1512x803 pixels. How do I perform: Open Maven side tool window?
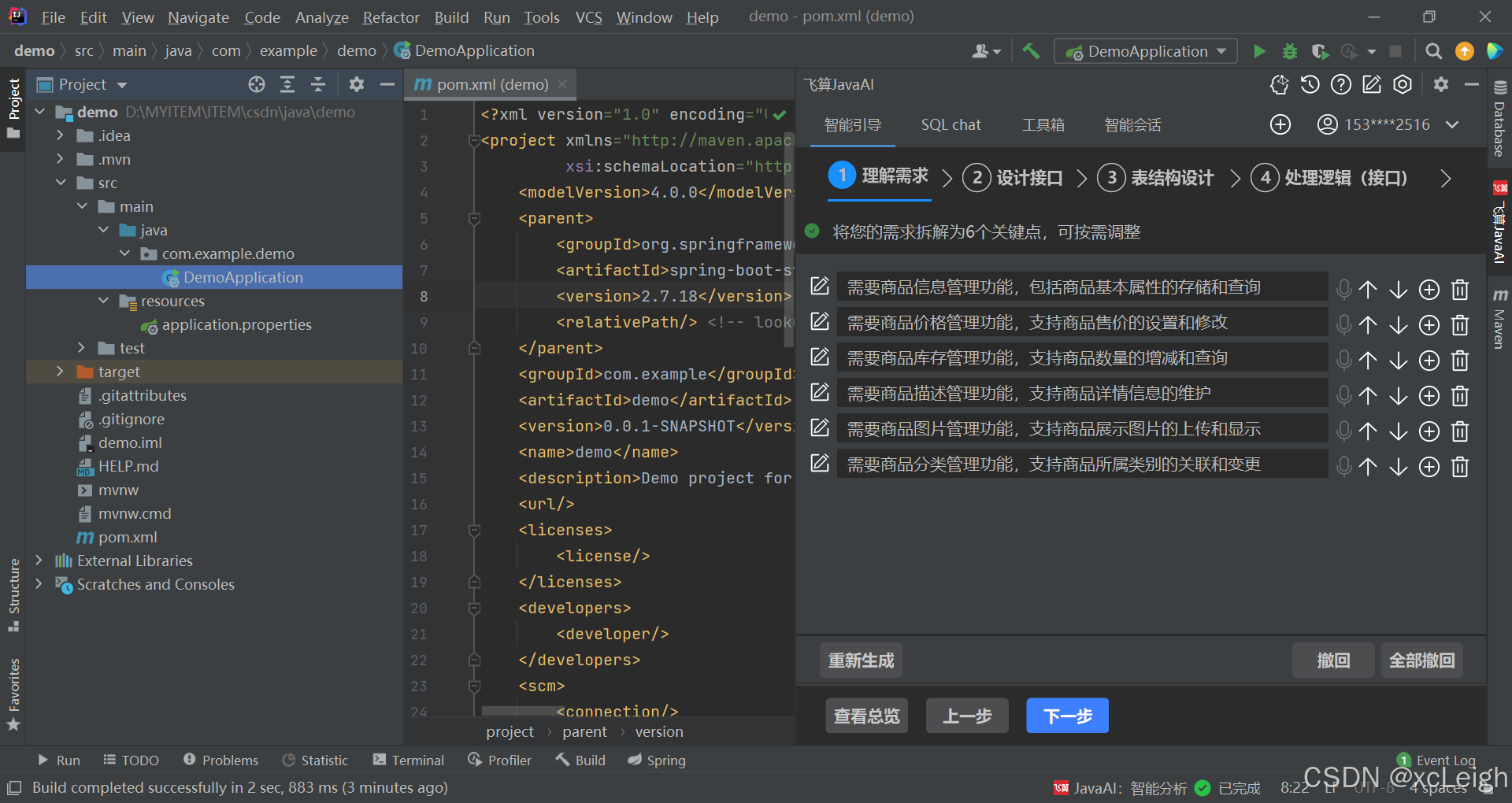[1499, 318]
